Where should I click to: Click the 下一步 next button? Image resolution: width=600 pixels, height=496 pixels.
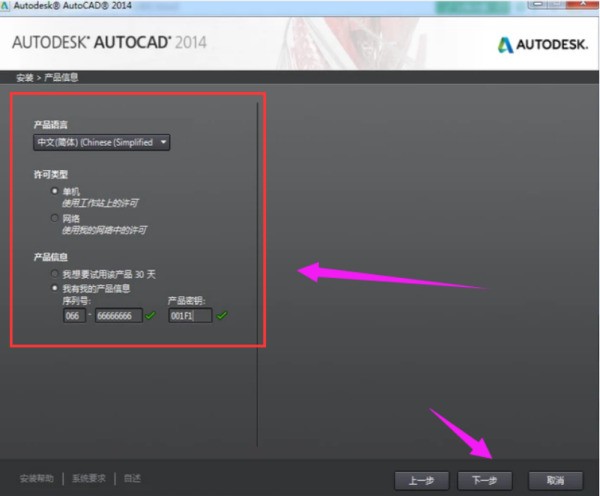point(485,478)
